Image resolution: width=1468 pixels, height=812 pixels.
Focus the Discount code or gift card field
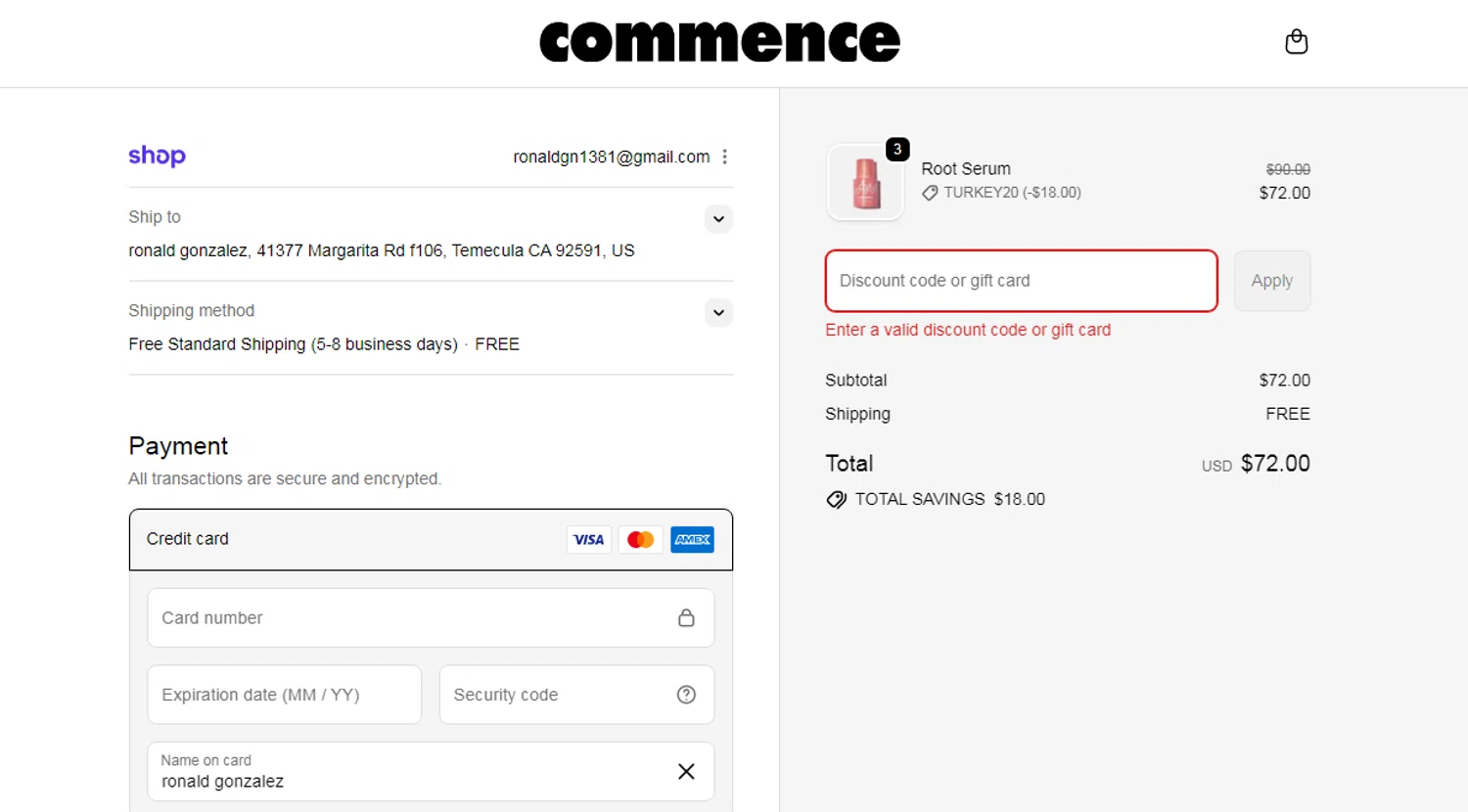1021,281
